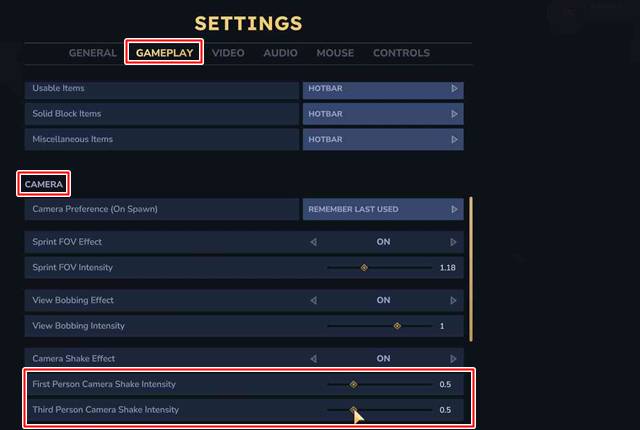The image size is (640, 430).
Task: Click the settings list vertical scrollbar
Action: [x=470, y=268]
